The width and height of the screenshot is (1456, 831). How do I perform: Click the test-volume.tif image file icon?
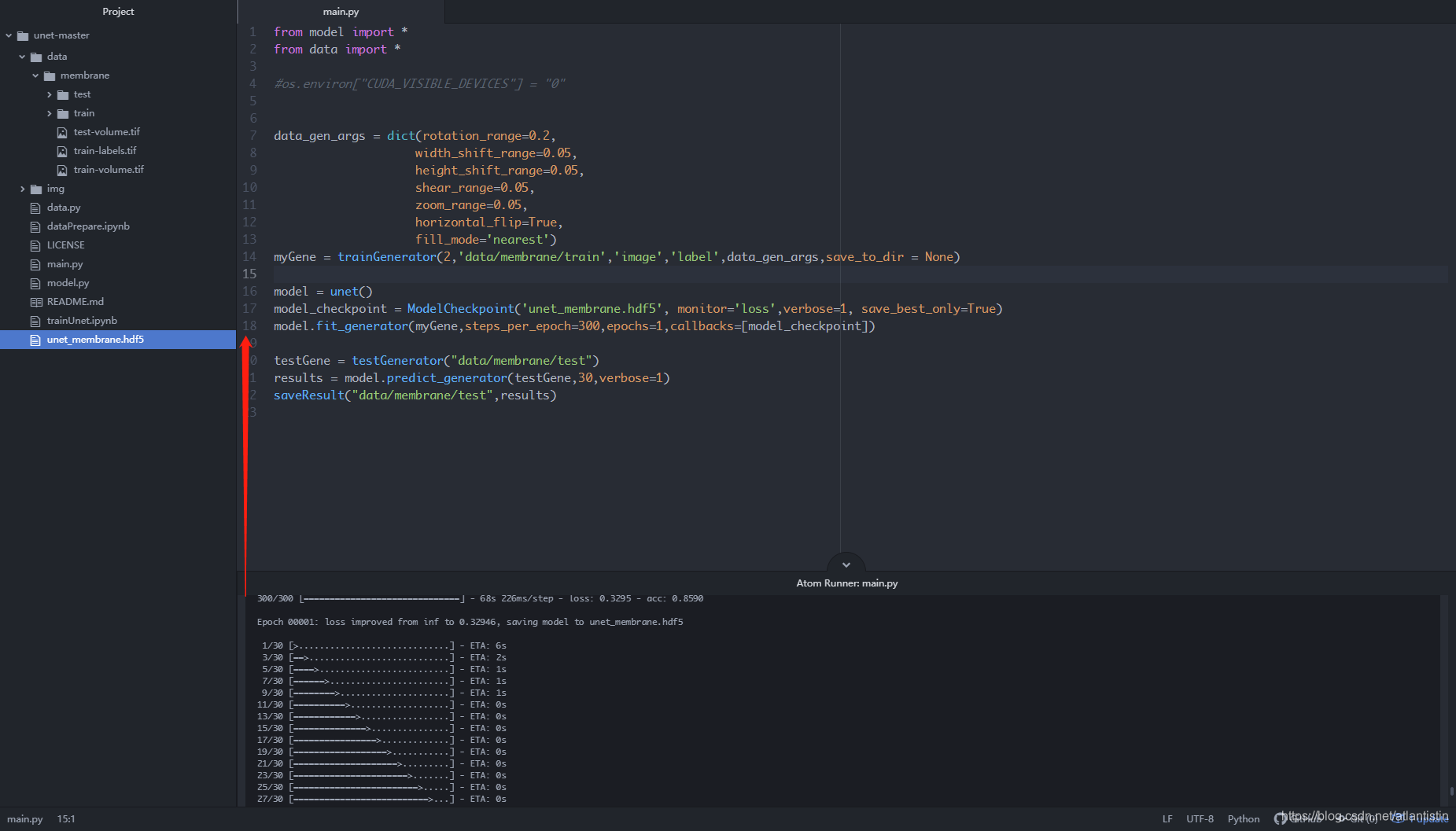tap(62, 132)
